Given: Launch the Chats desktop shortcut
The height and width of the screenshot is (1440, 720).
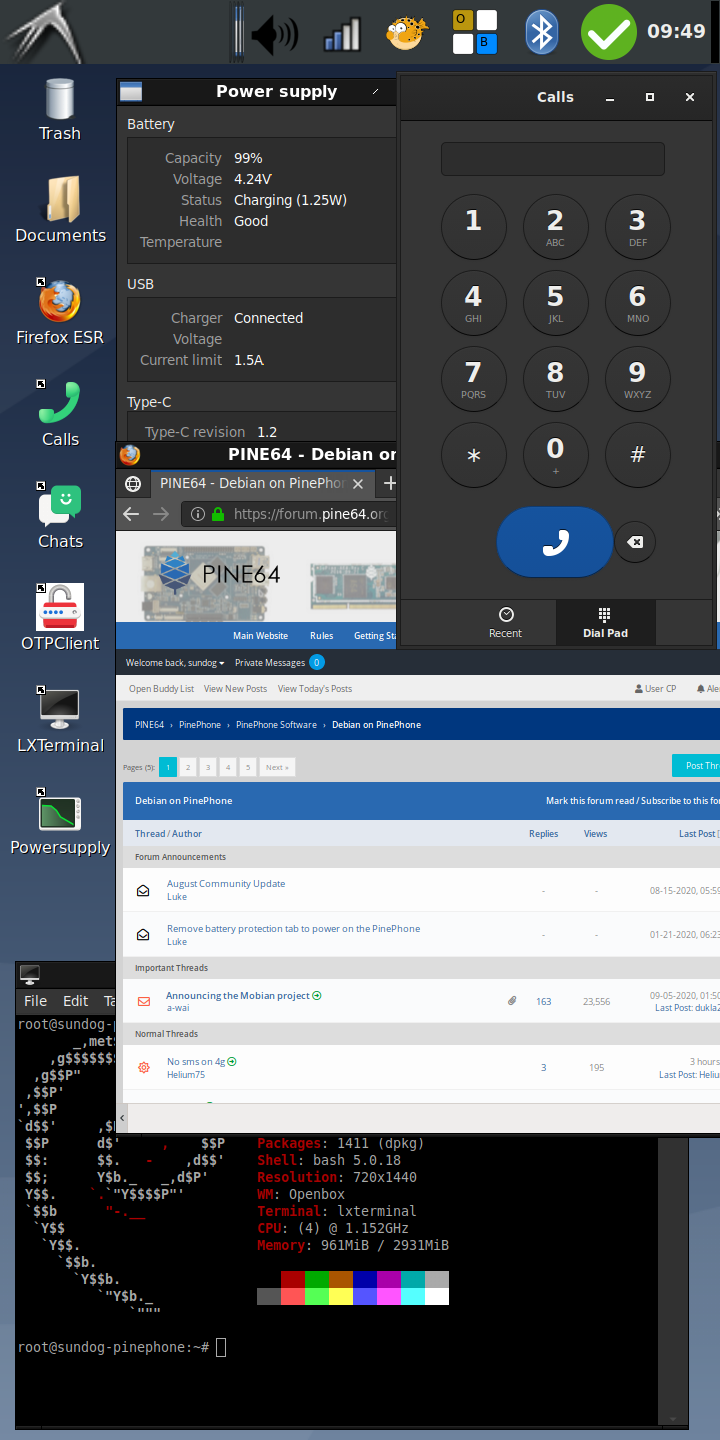Looking at the screenshot, I should (x=60, y=516).
